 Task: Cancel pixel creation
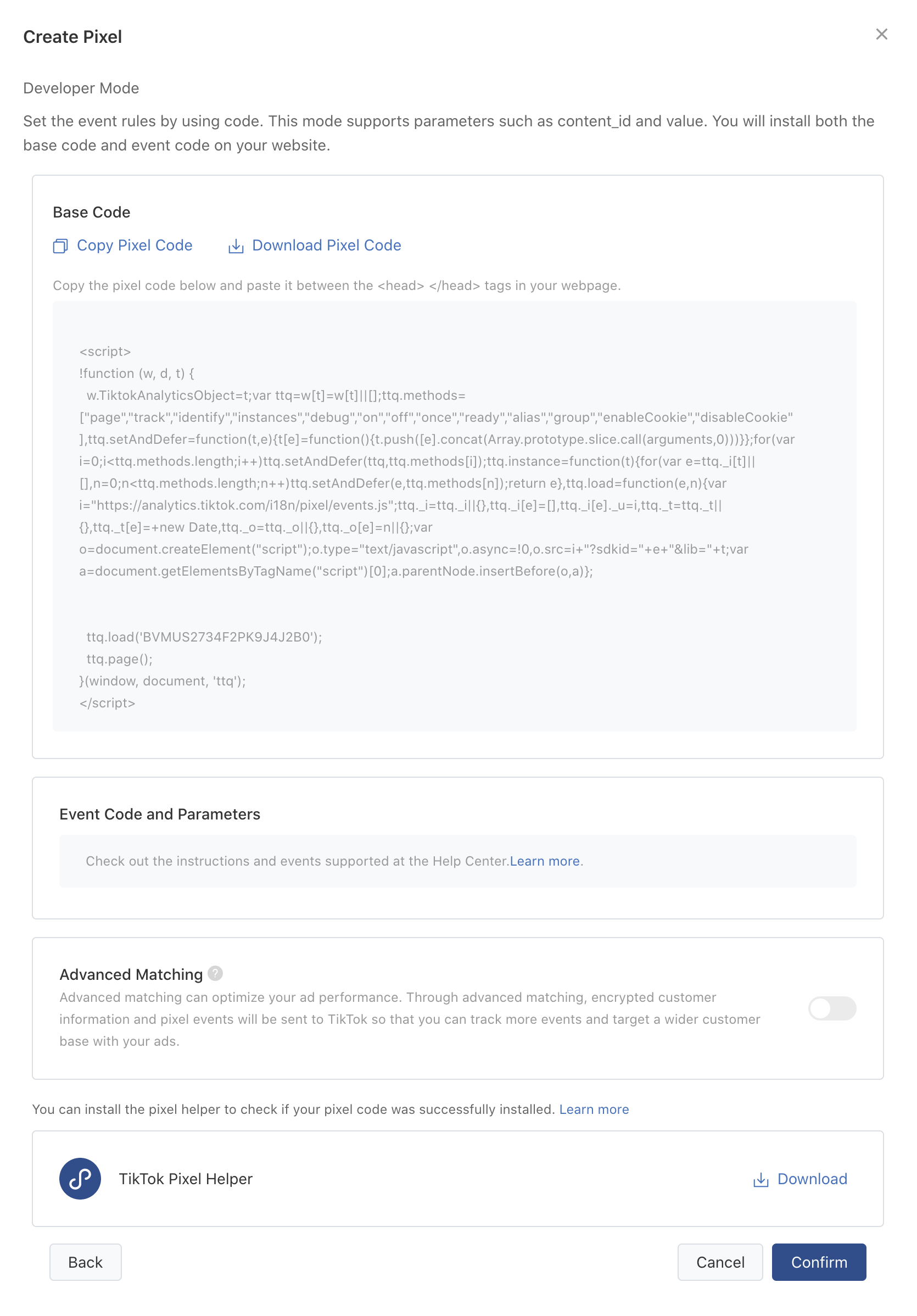click(720, 1262)
